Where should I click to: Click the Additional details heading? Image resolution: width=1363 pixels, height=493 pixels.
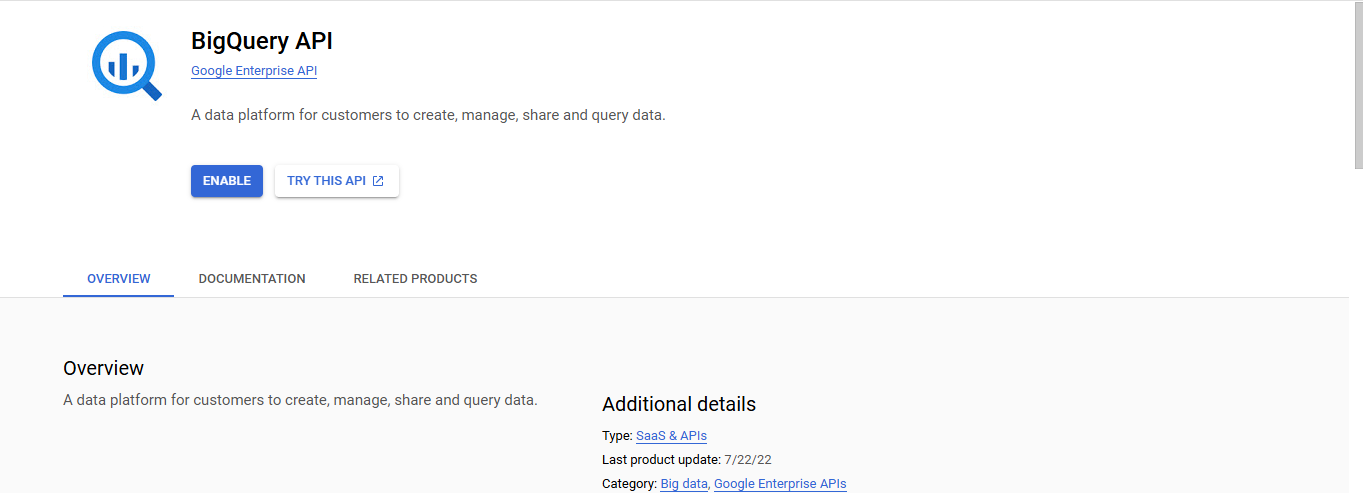[x=678, y=404]
